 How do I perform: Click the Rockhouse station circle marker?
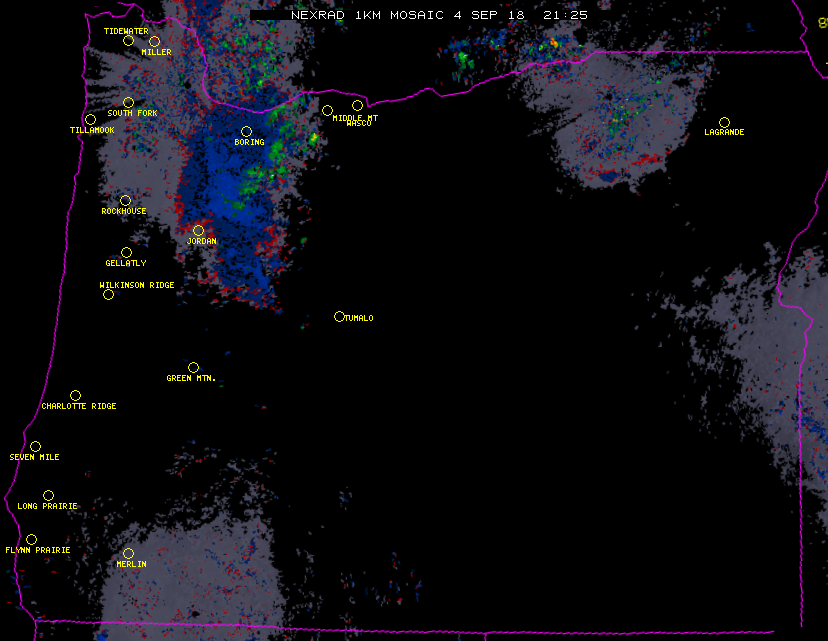click(125, 200)
